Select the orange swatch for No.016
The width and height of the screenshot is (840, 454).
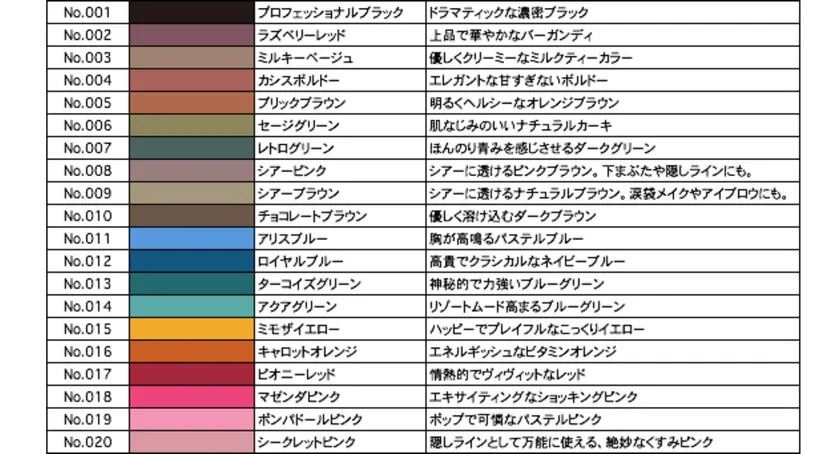click(192, 351)
